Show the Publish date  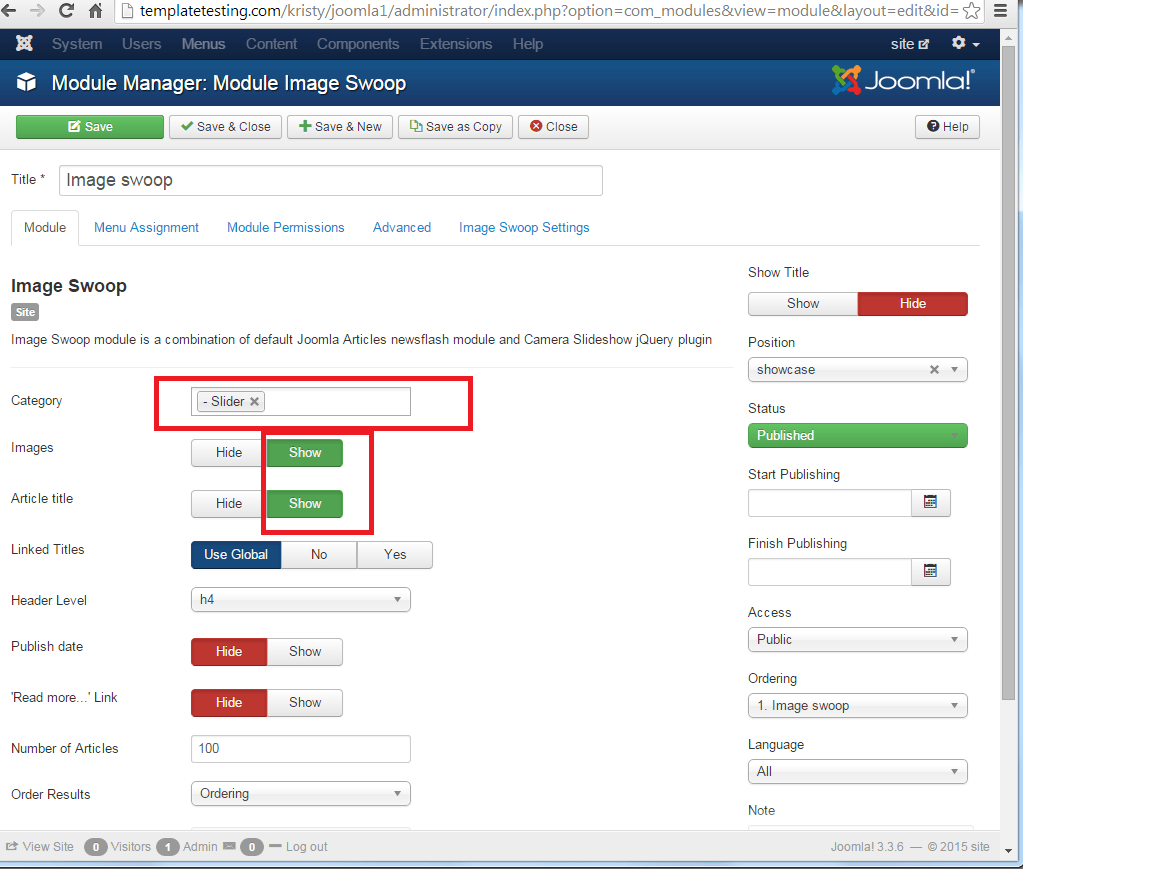click(304, 651)
